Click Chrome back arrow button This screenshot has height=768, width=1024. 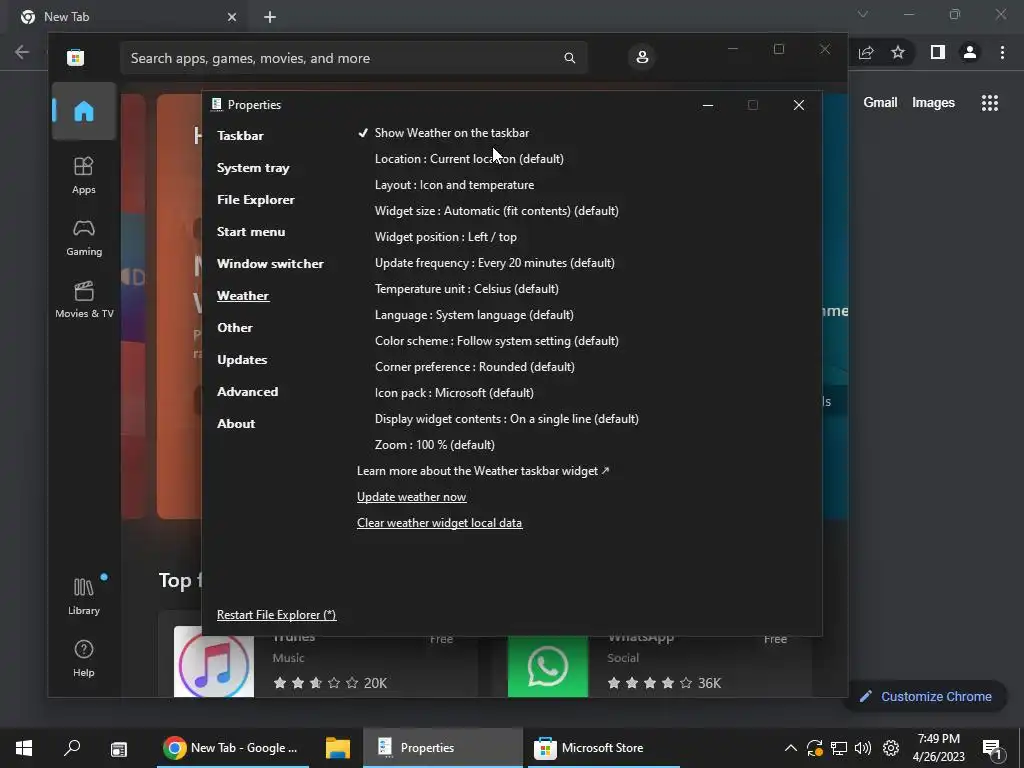click(22, 52)
